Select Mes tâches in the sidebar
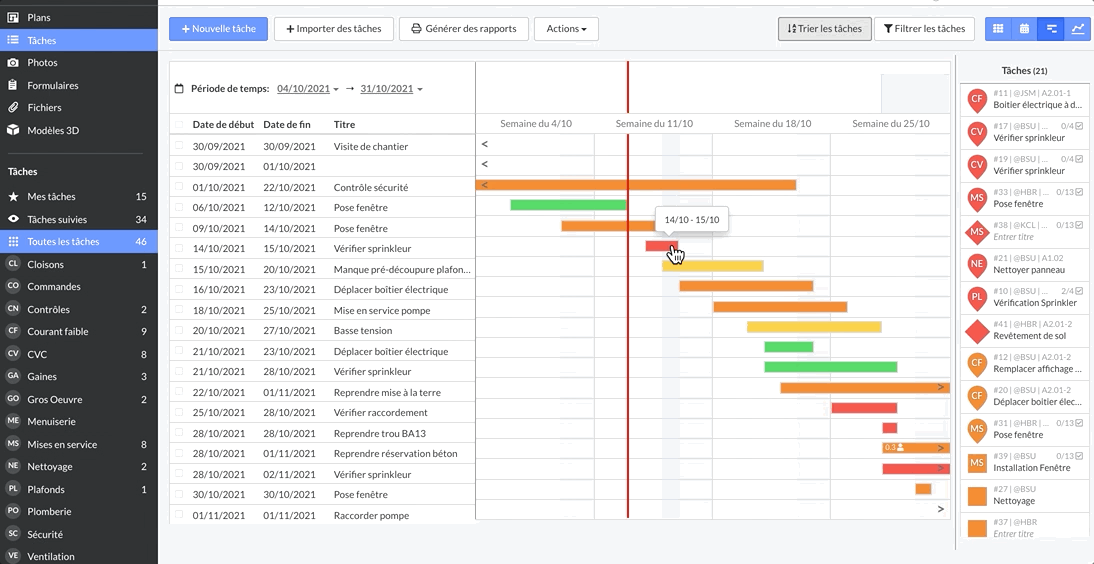The width and height of the screenshot is (1094, 564). [51, 197]
